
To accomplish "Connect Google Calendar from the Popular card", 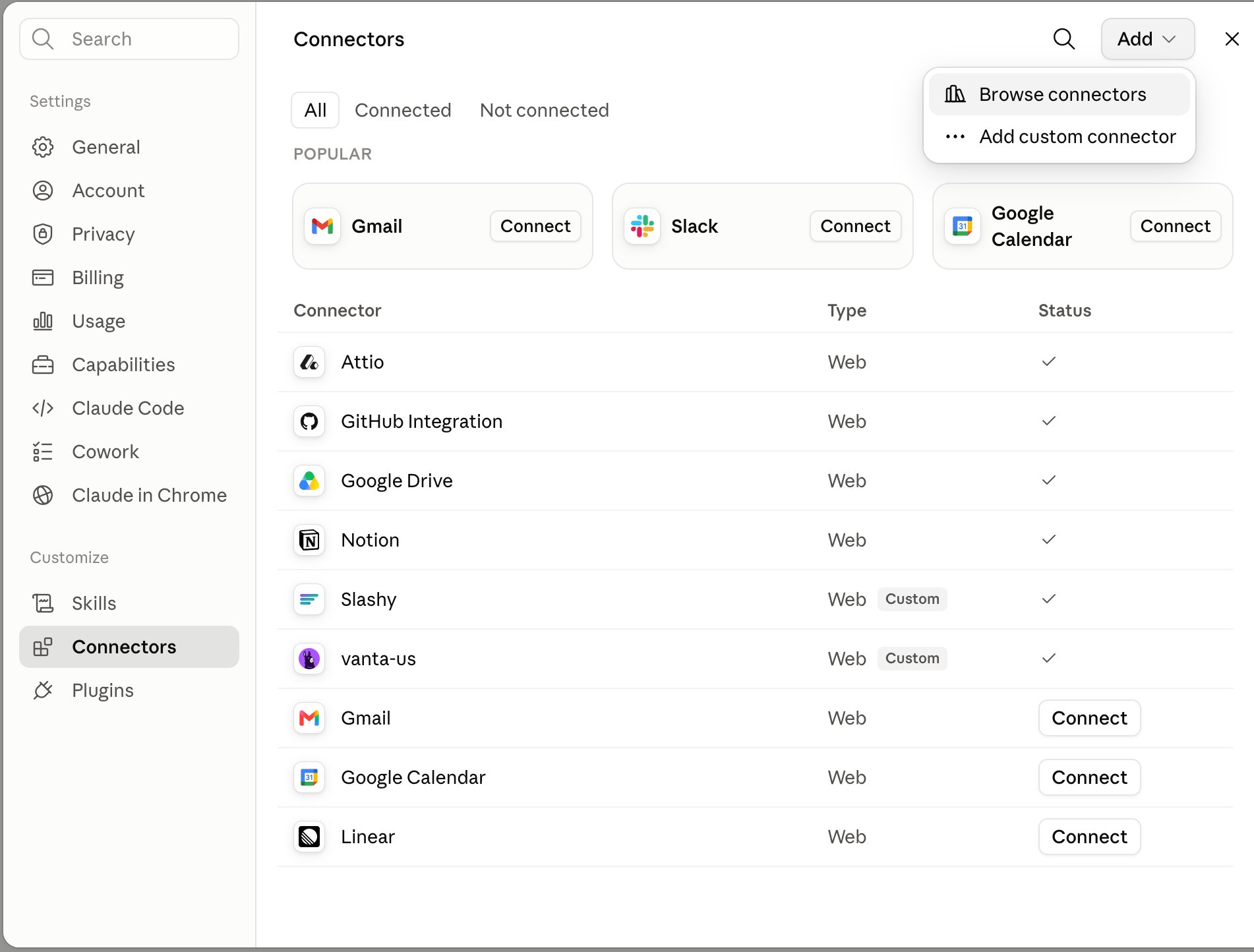I will 1176,226.
